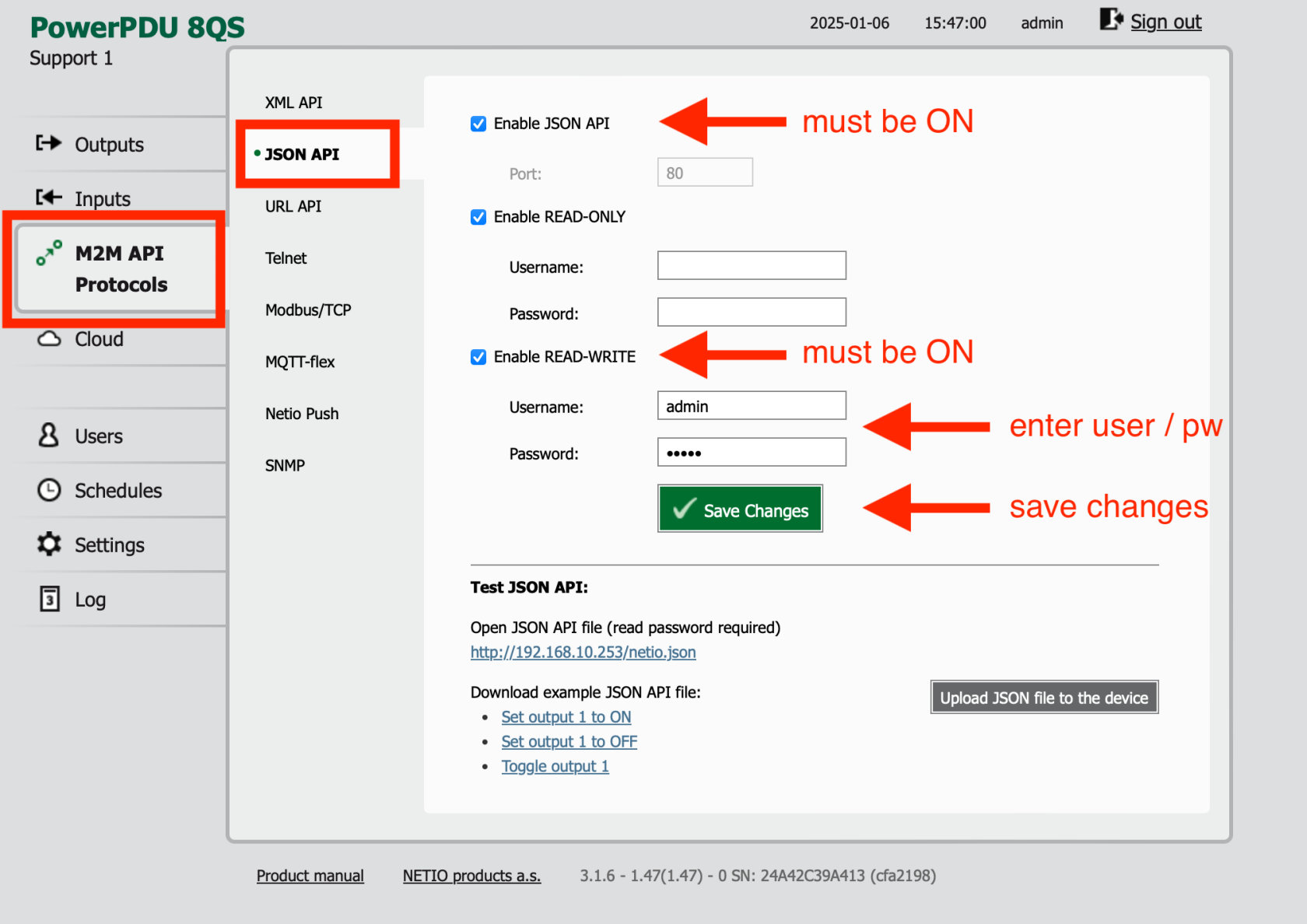Image resolution: width=1307 pixels, height=924 pixels.
Task: Open the SNMP protocol tab
Action: point(285,466)
